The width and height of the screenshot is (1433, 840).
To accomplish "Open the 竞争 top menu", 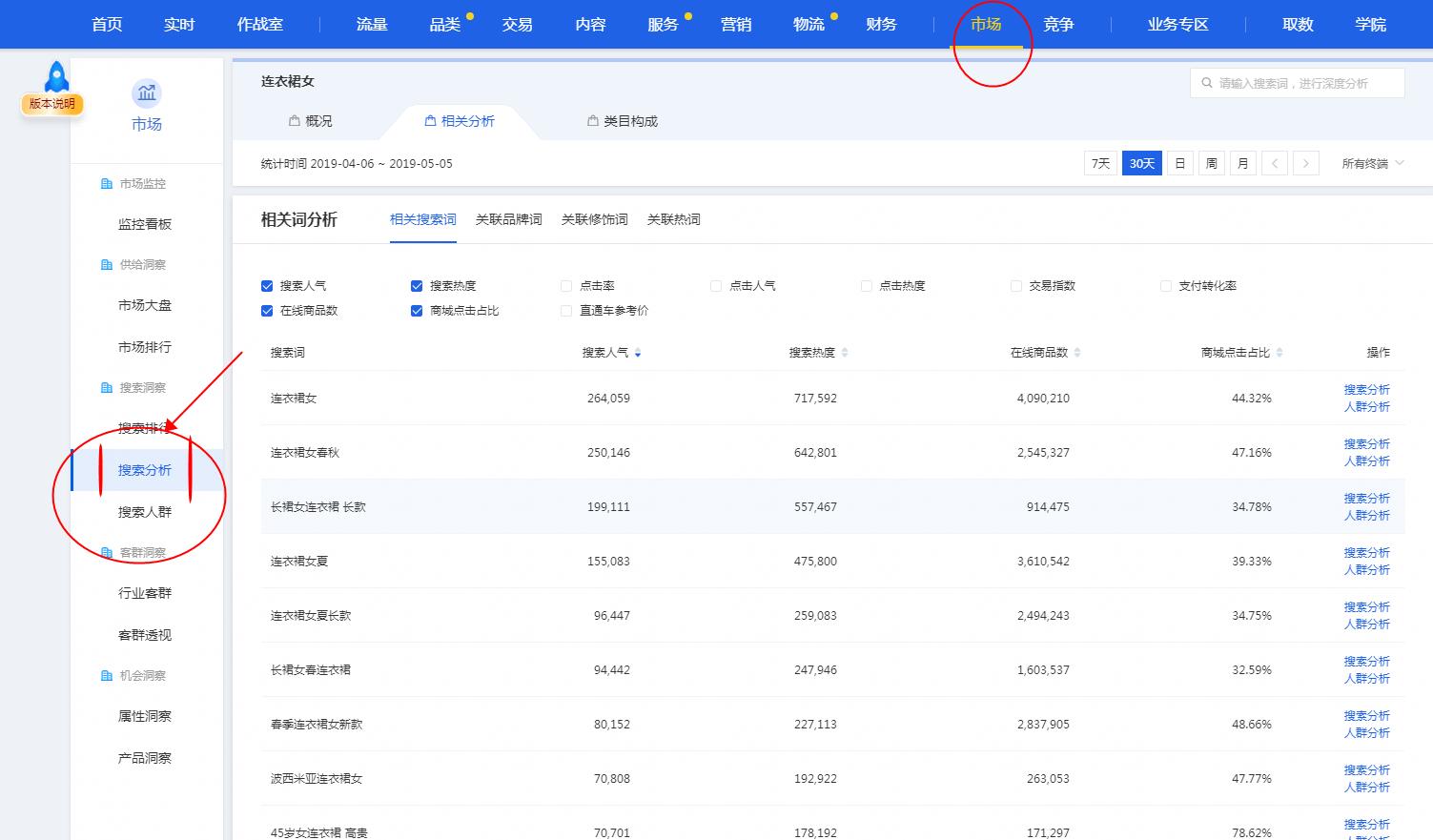I will [1058, 25].
